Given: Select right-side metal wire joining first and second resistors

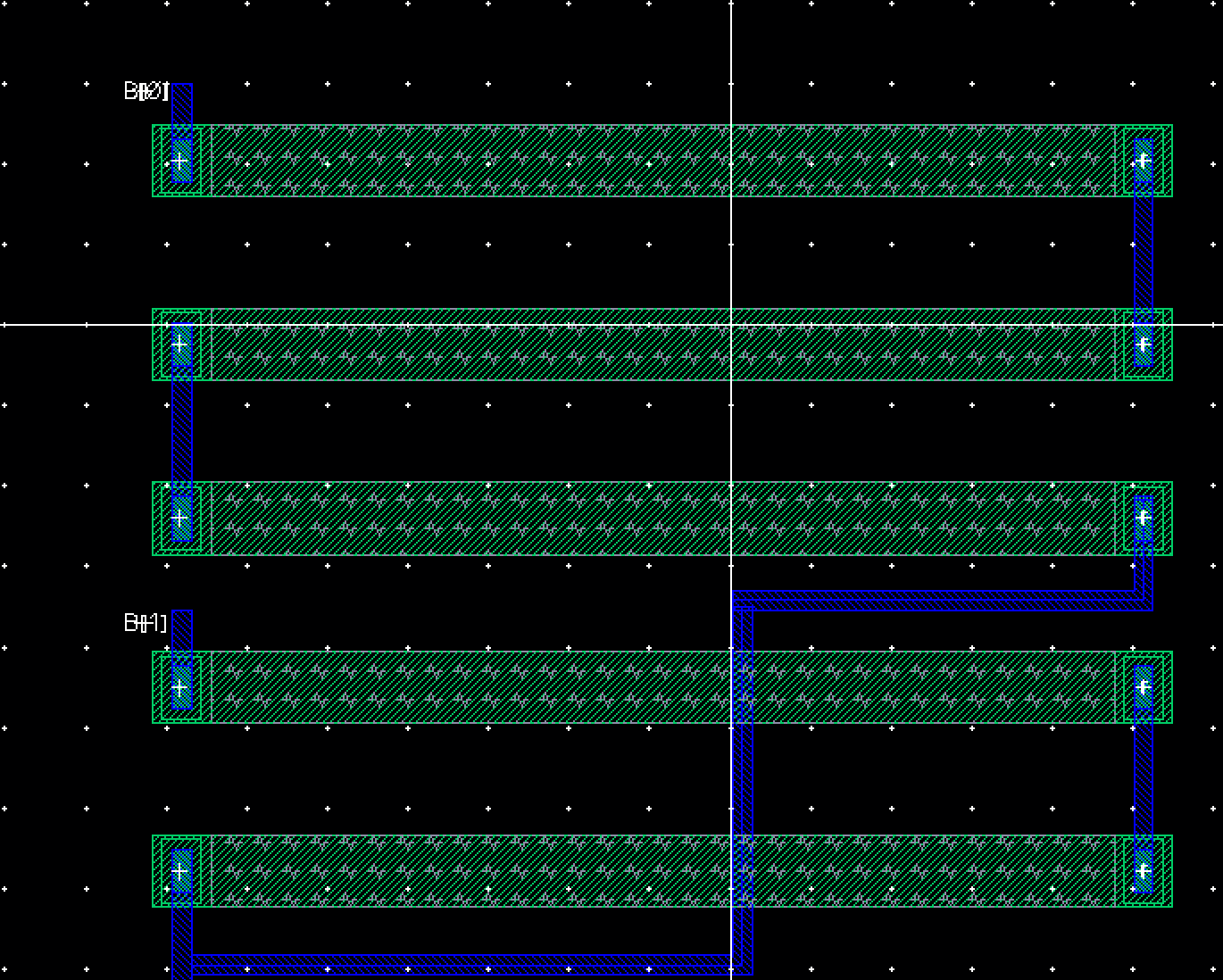Looking at the screenshot, I should (x=1144, y=253).
